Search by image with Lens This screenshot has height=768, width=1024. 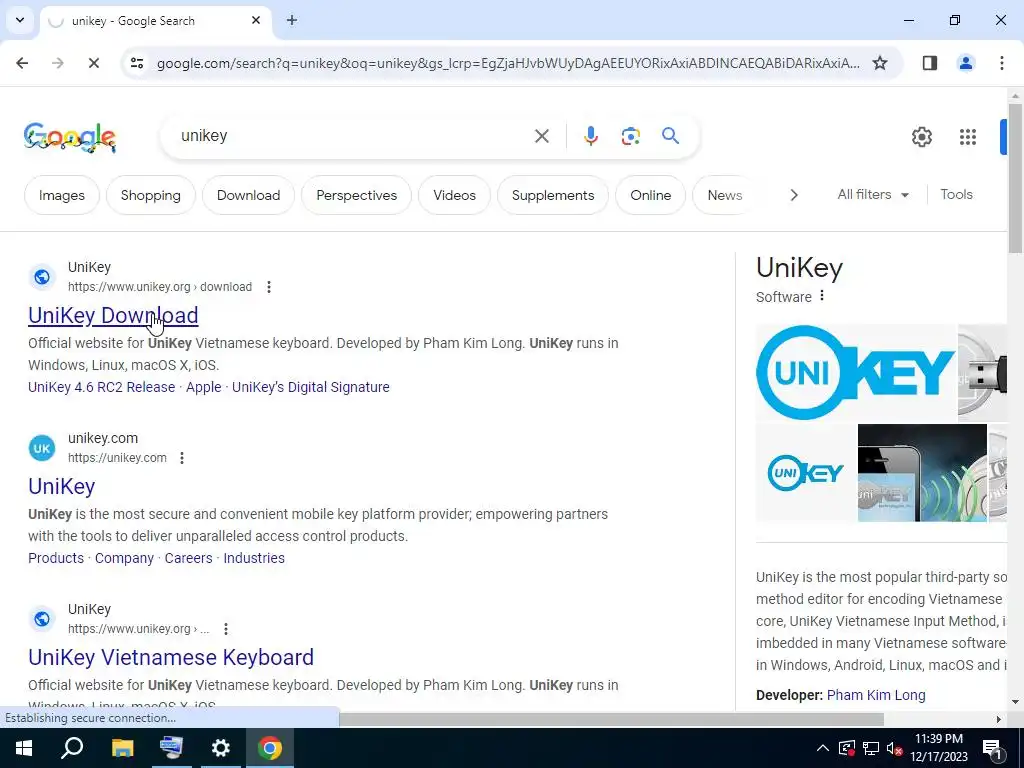pyautogui.click(x=630, y=136)
